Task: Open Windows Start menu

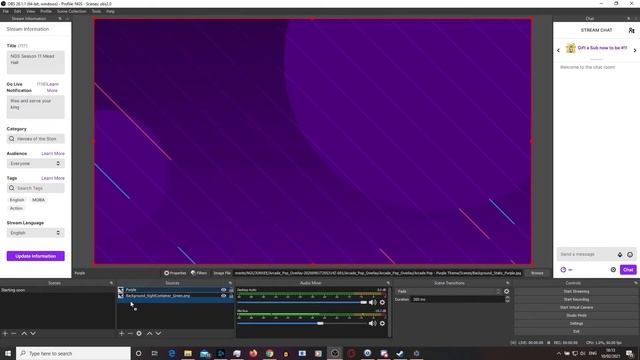Action: (x=8, y=353)
